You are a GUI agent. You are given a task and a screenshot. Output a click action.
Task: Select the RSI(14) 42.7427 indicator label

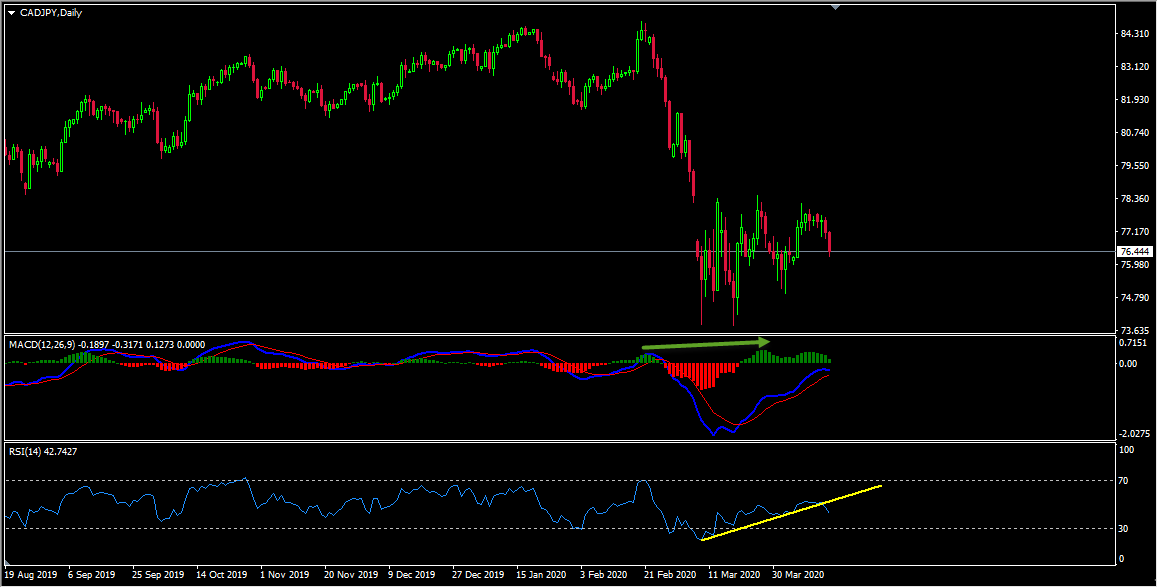43,451
